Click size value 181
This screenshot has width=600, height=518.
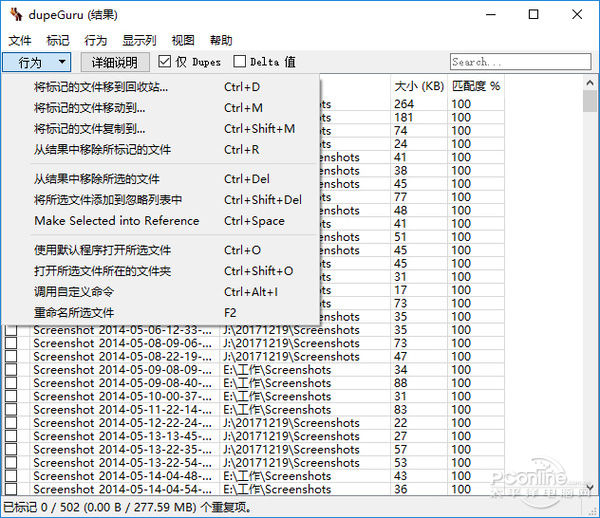point(403,117)
